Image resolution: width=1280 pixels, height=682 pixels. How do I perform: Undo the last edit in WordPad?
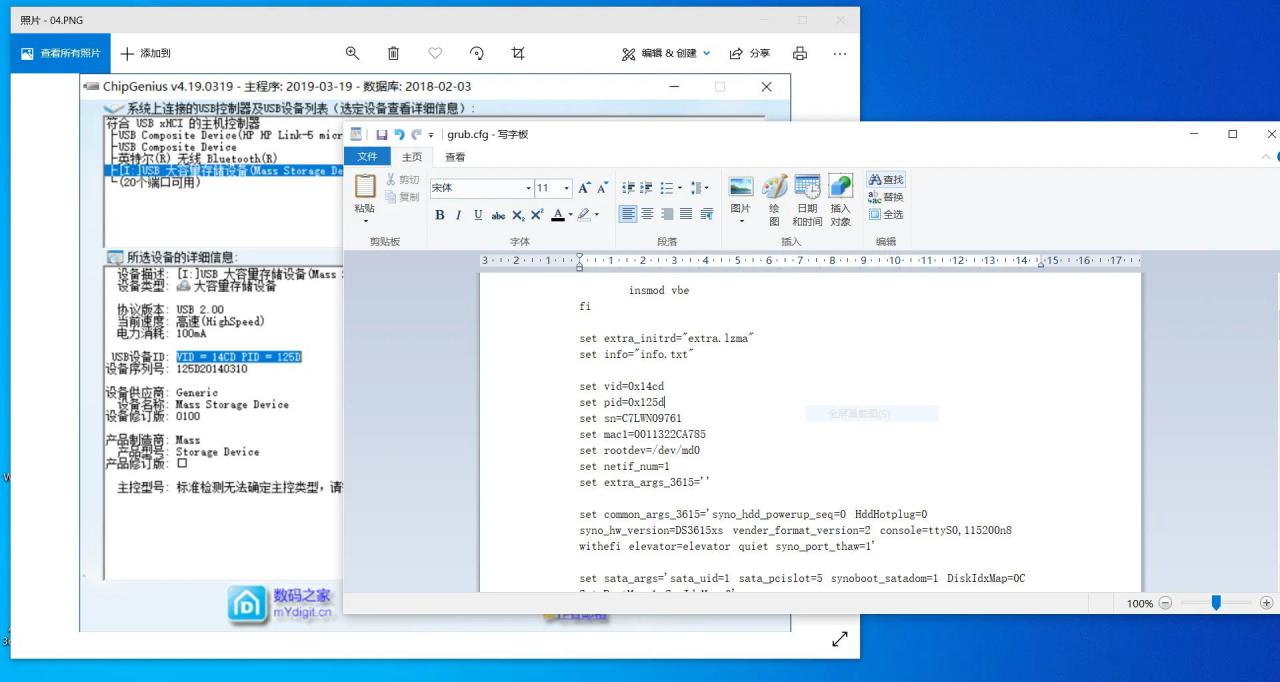tap(399, 134)
